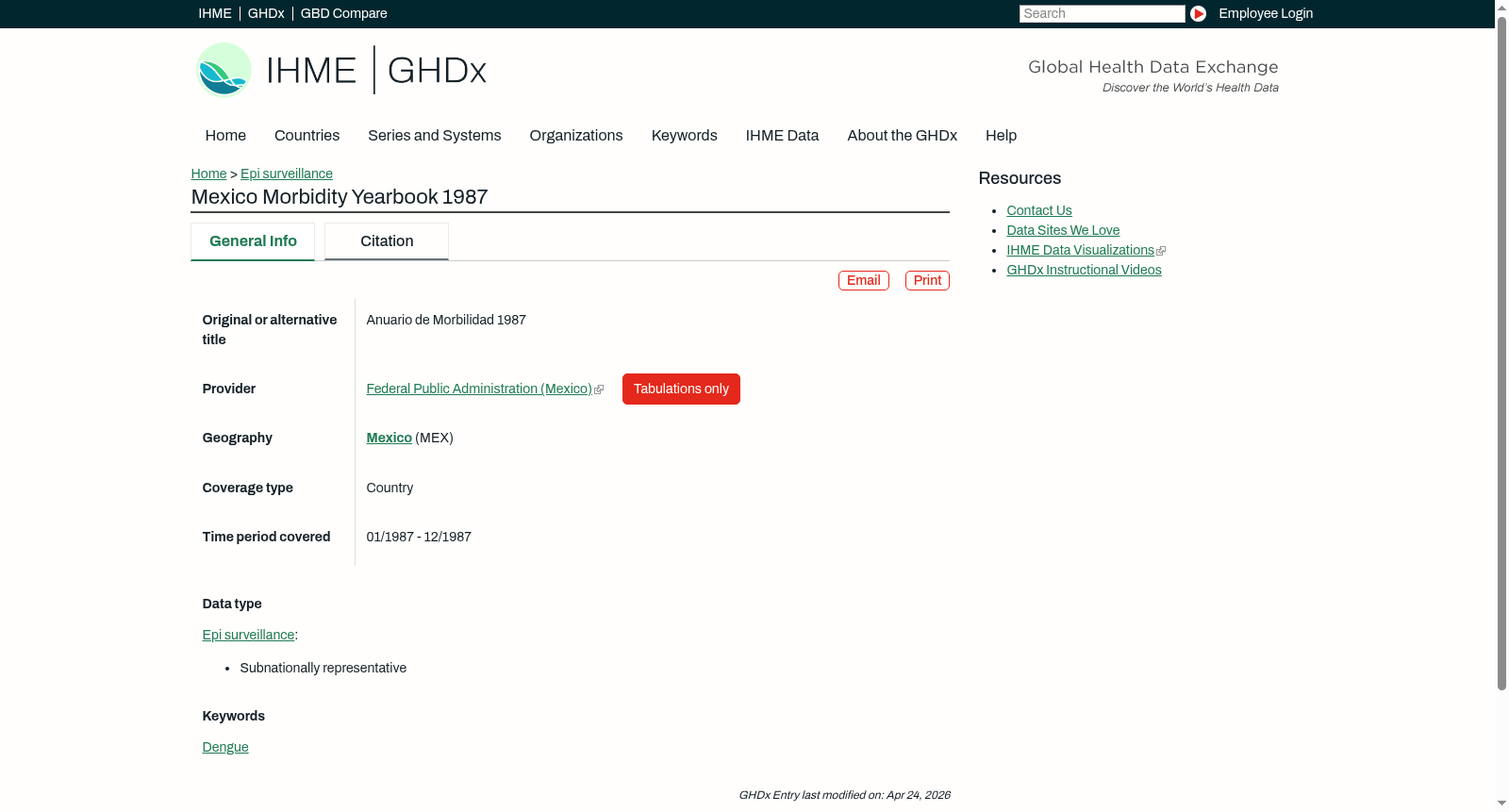Click the 'Resources' sidebar heading
The height and width of the screenshot is (812, 1509).
point(1020,178)
